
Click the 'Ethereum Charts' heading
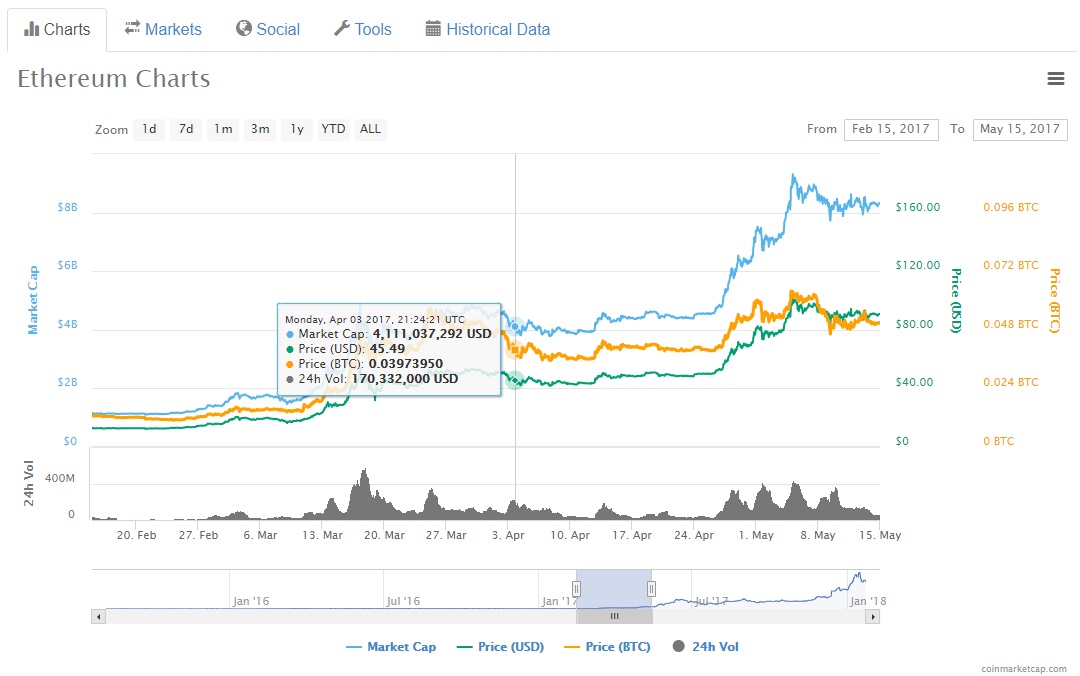(114, 79)
